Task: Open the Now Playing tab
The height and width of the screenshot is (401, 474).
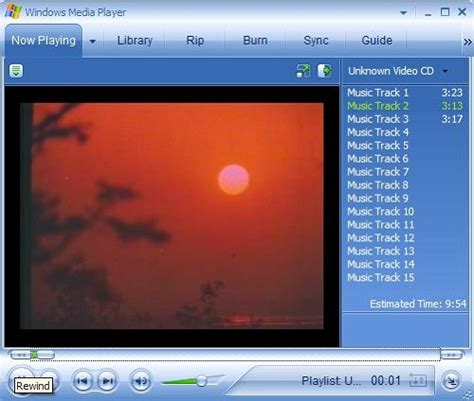Action: pyautogui.click(x=43, y=41)
